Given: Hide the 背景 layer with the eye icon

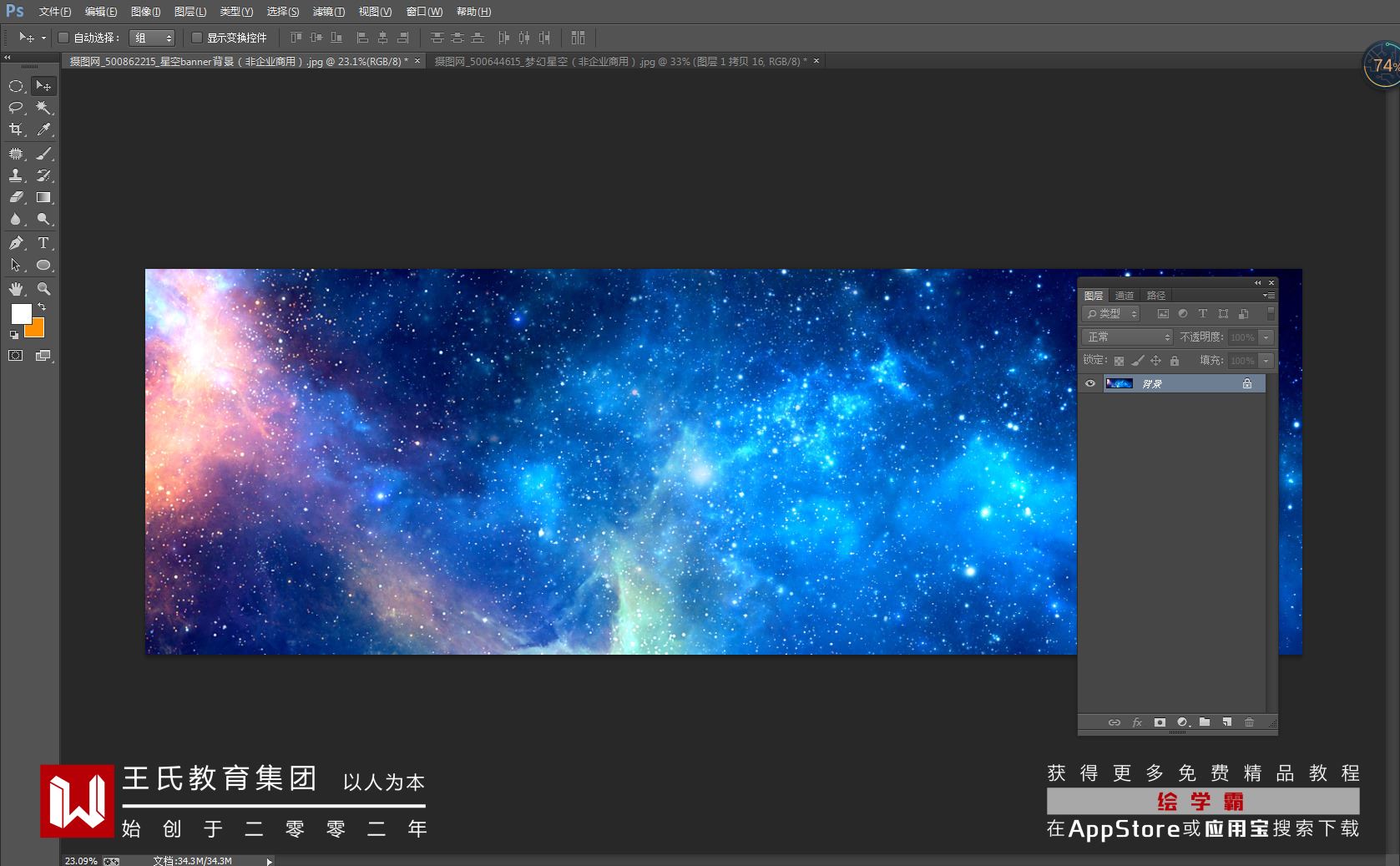Looking at the screenshot, I should [x=1090, y=384].
